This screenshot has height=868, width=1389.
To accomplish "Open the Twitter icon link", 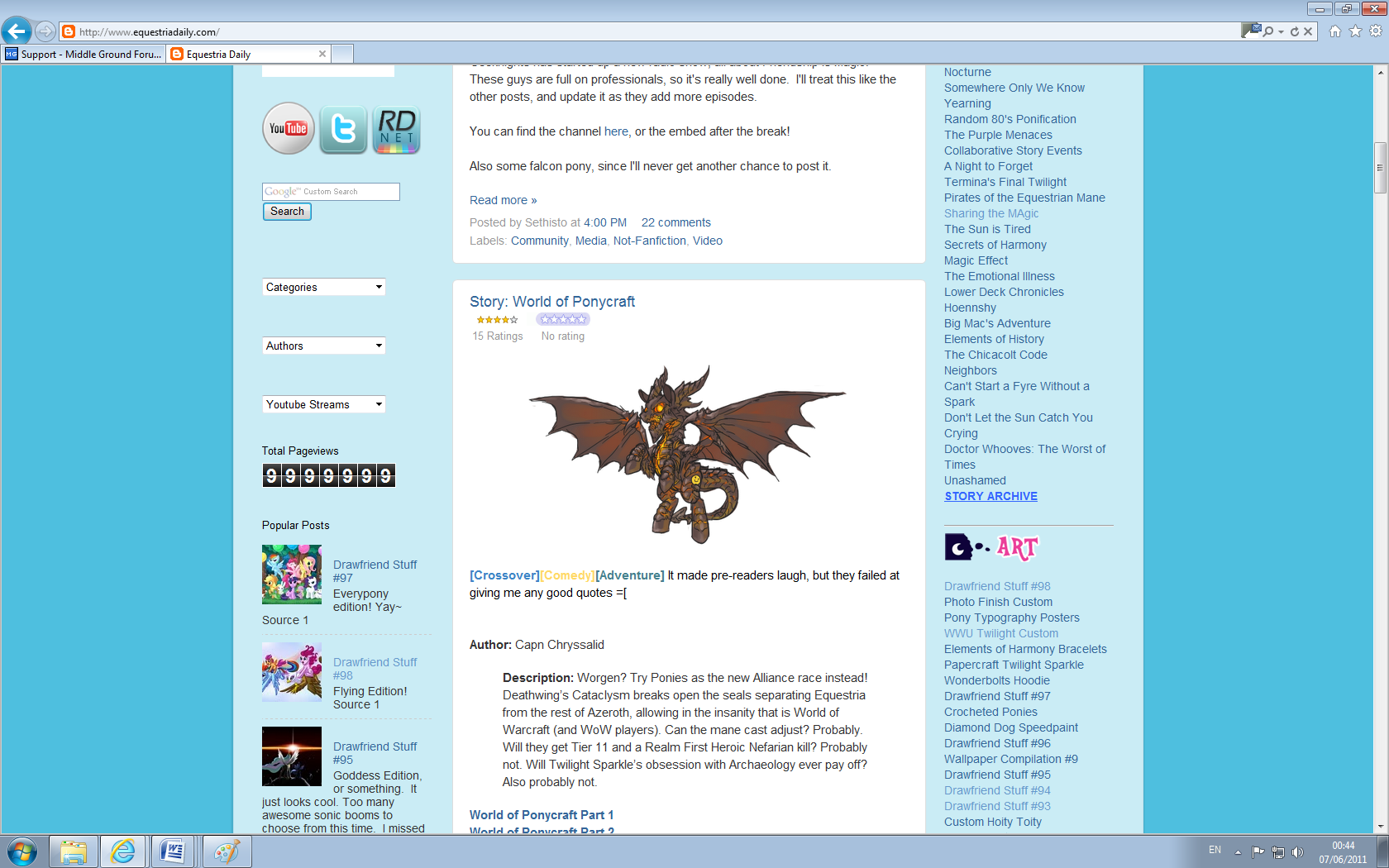I will tap(343, 129).
